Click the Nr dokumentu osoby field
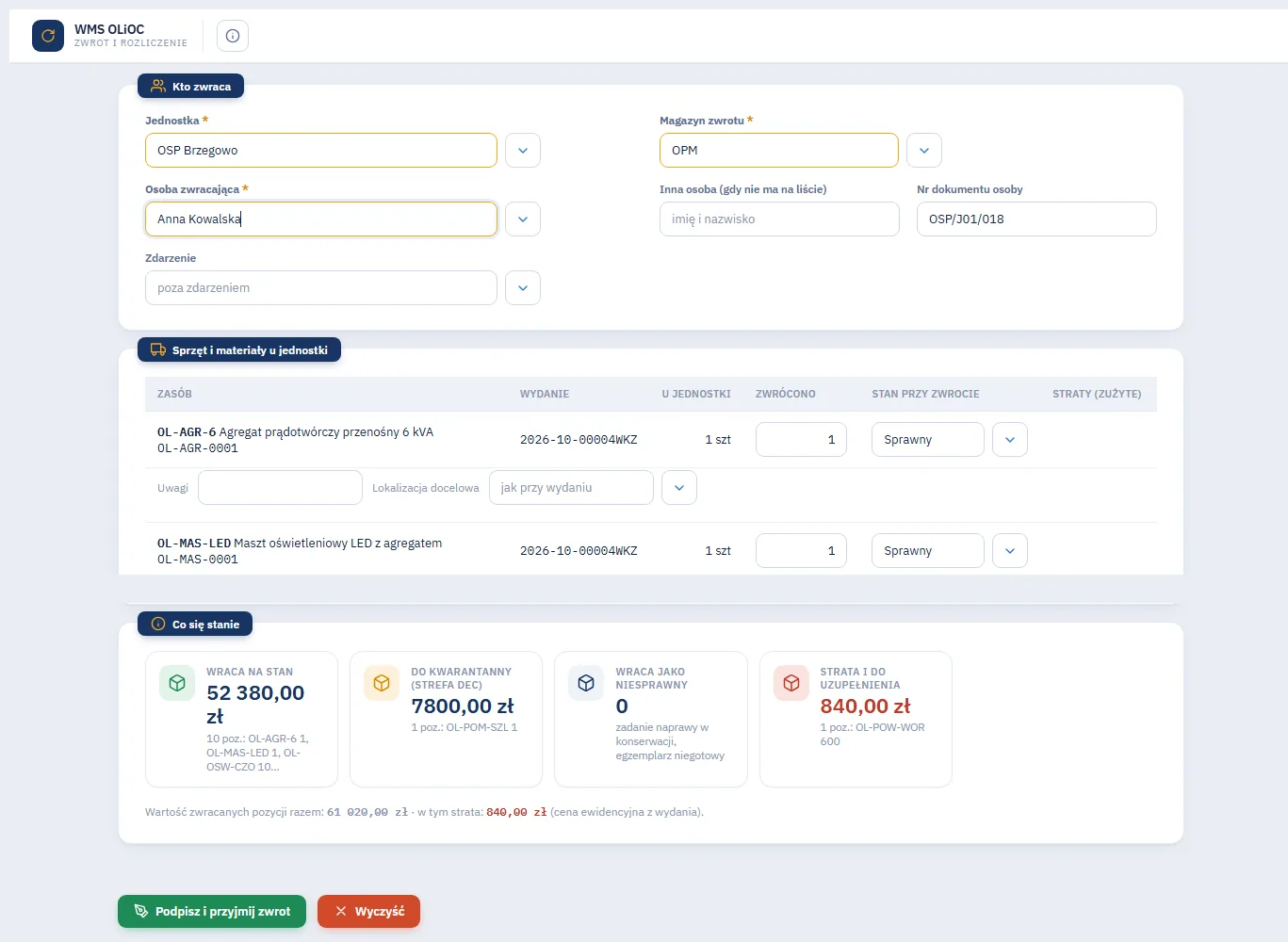 click(x=1036, y=219)
